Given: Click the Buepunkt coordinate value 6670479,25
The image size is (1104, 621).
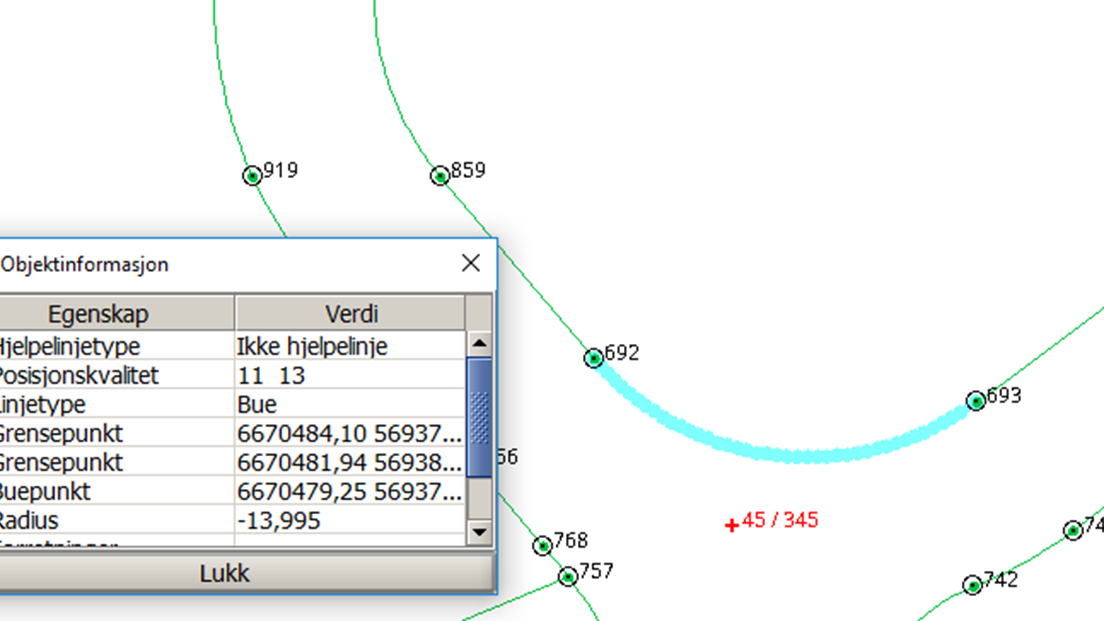Looking at the screenshot, I should (350, 492).
